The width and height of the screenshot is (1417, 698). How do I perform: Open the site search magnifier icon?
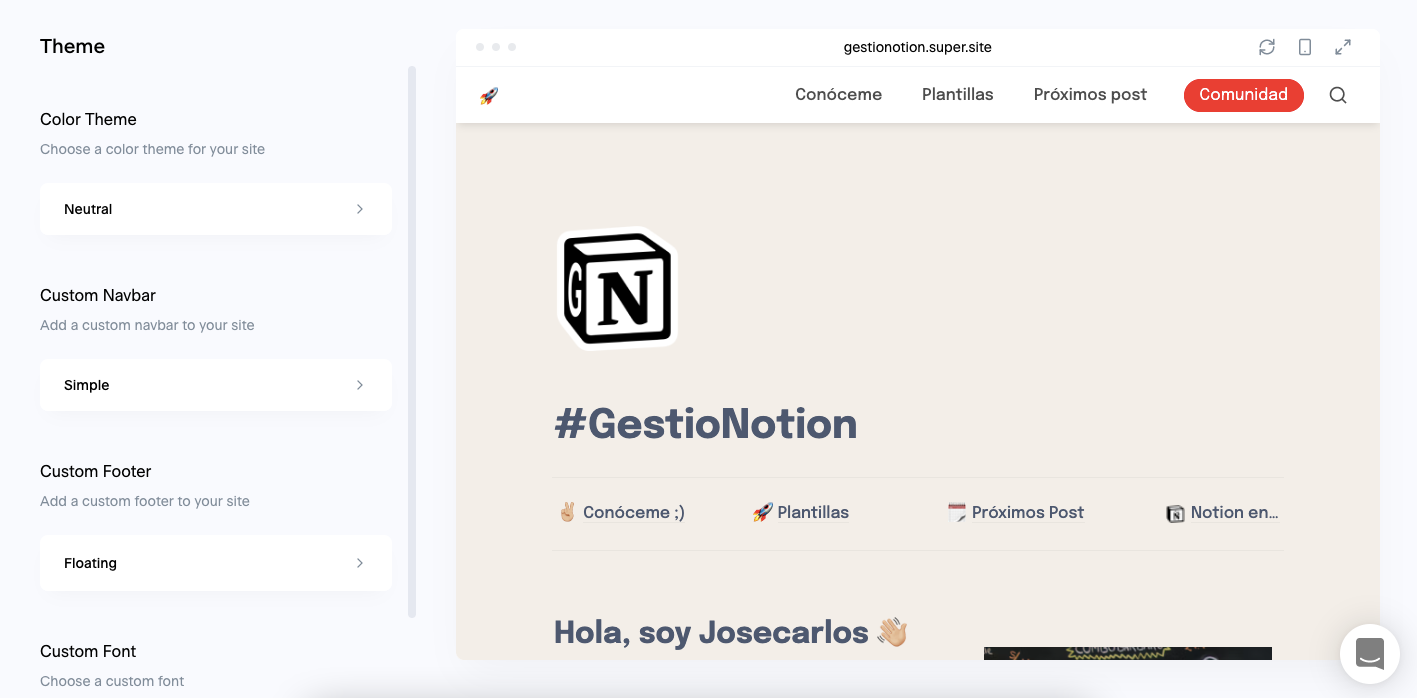coord(1338,96)
